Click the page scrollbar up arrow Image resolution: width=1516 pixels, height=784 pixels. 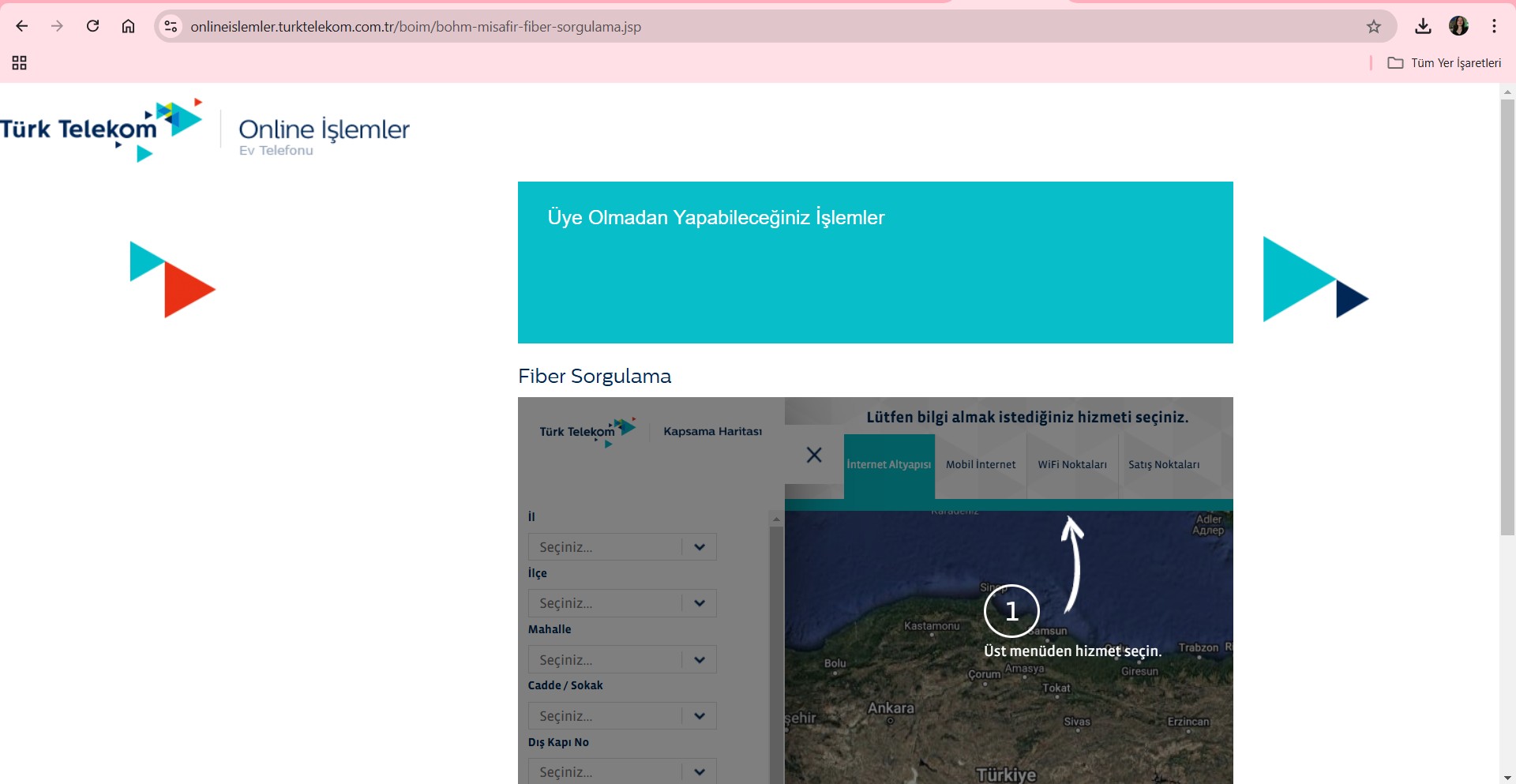tap(1507, 92)
